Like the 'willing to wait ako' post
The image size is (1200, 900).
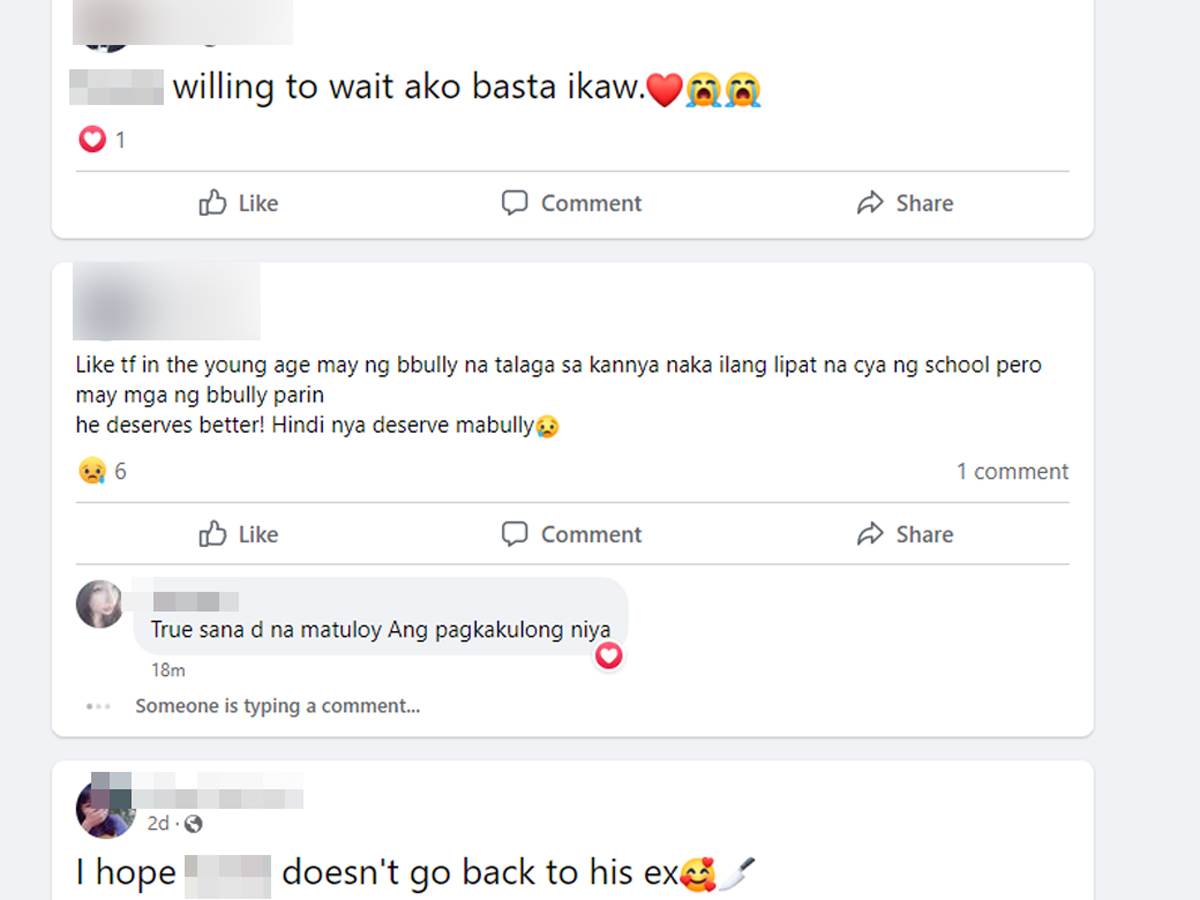pyautogui.click(x=238, y=203)
